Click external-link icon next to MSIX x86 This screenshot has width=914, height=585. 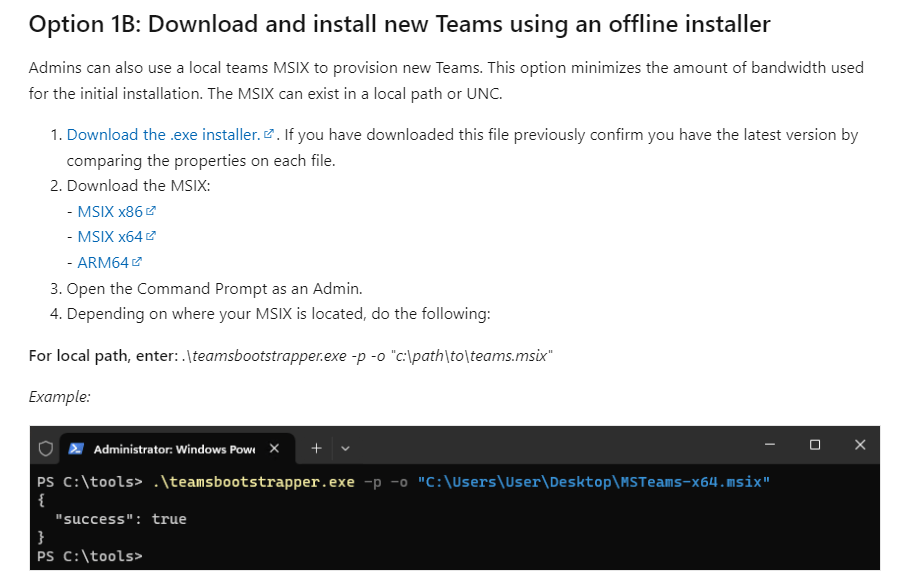coord(151,211)
